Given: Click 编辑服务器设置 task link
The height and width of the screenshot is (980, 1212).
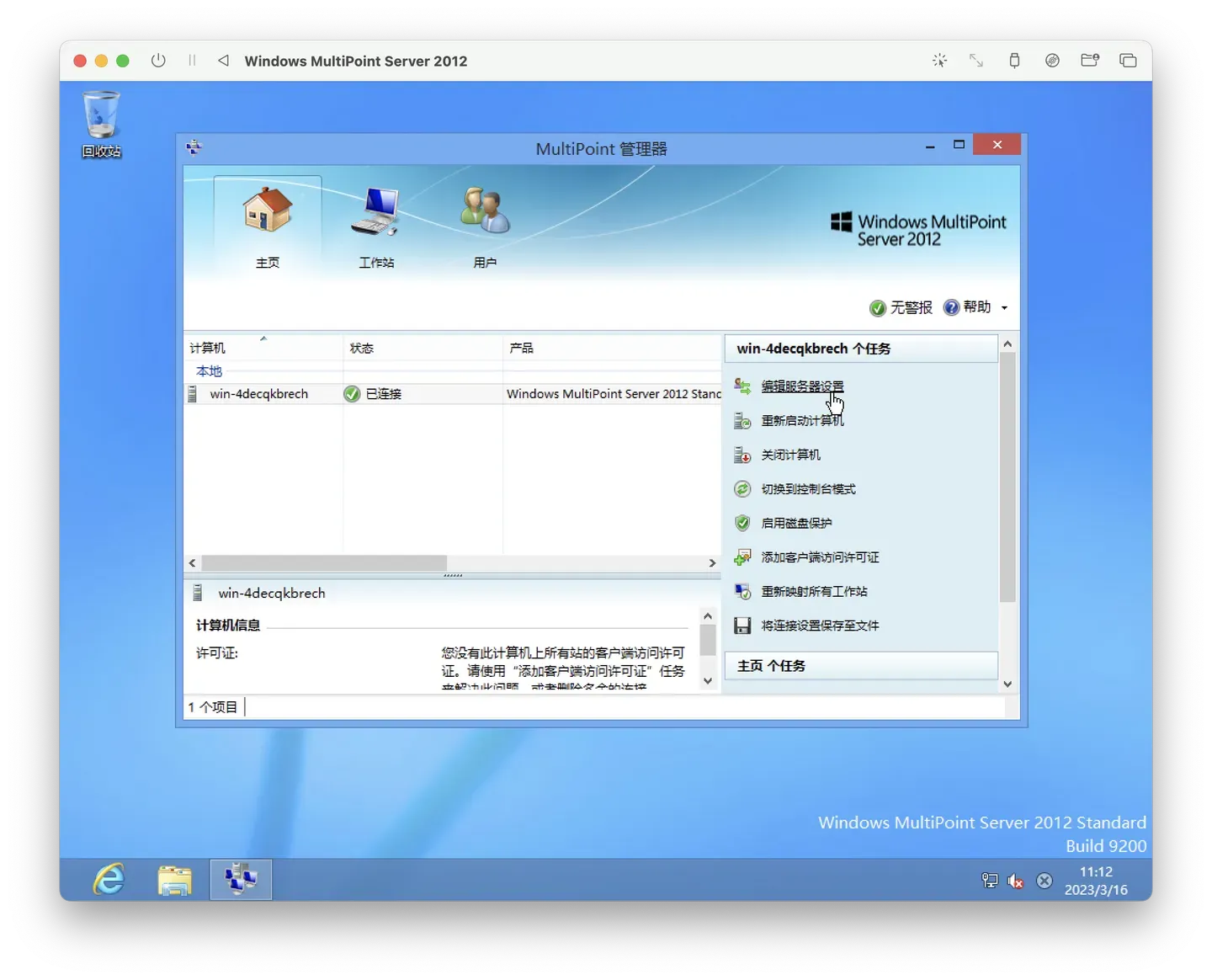Looking at the screenshot, I should (x=802, y=386).
